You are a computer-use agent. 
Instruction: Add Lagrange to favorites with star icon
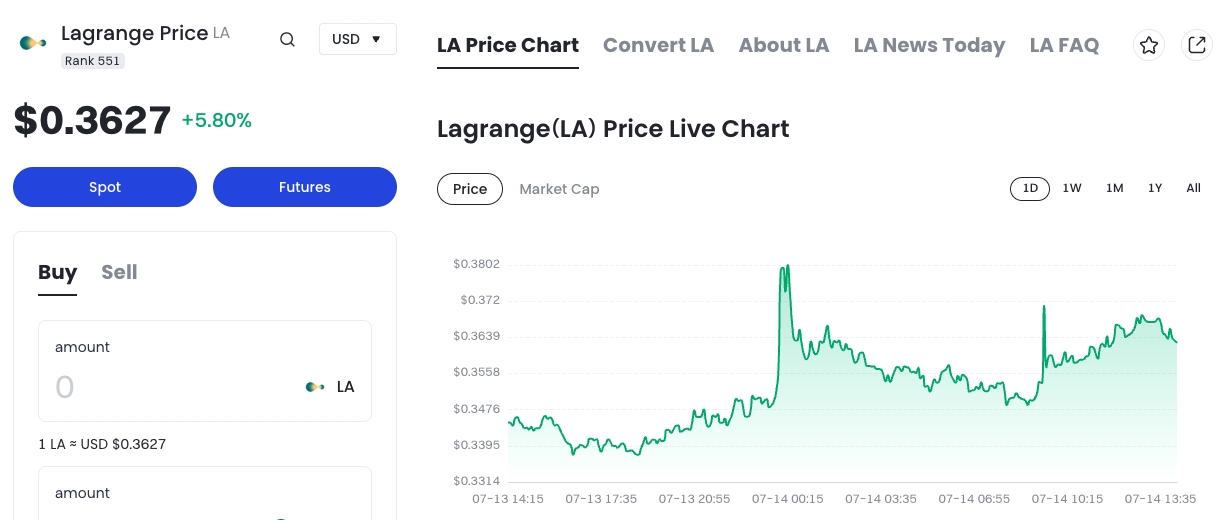click(x=1149, y=45)
